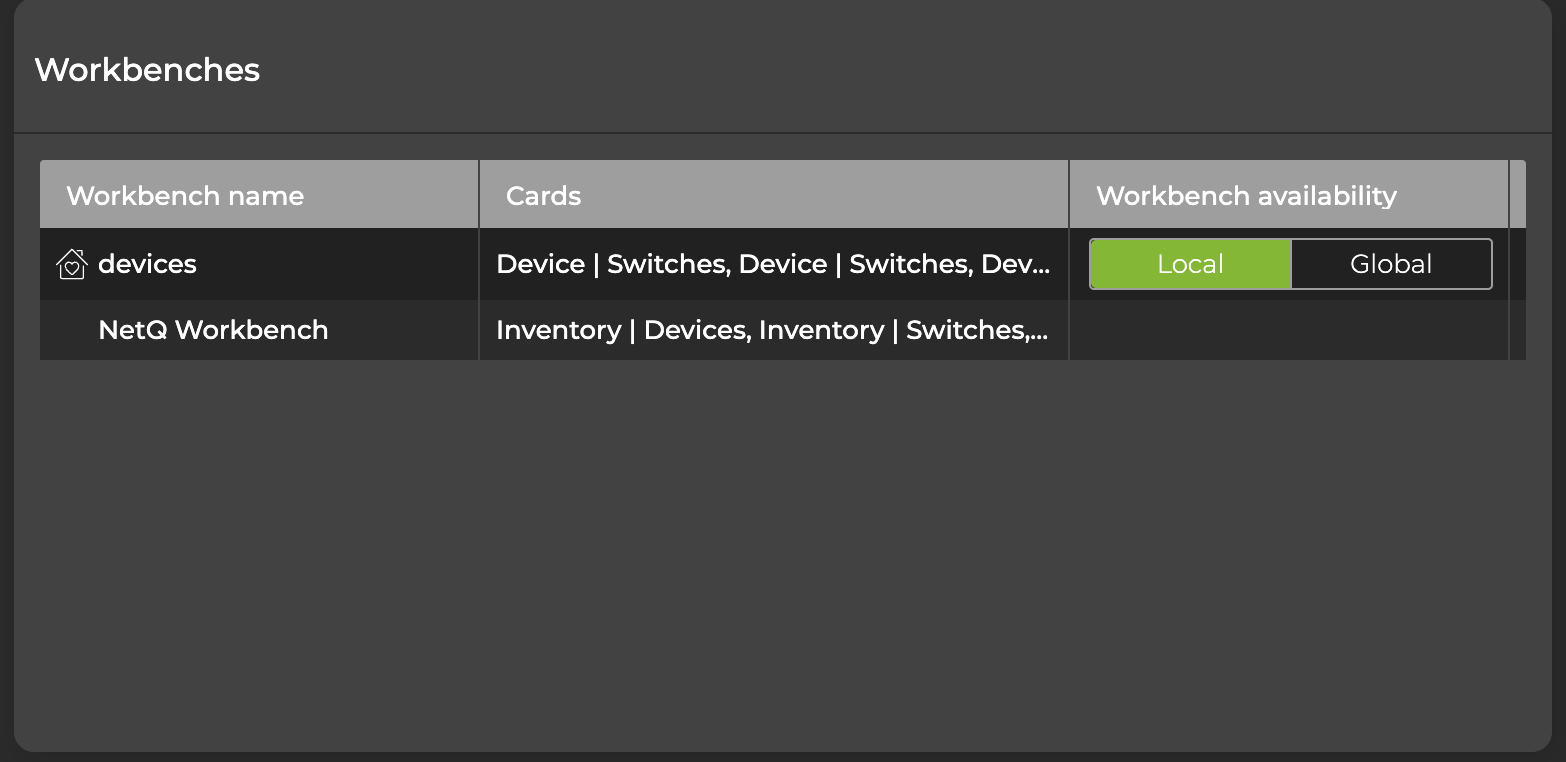The height and width of the screenshot is (762, 1566).
Task: Select the Workbench availability column header
Action: [1246, 195]
